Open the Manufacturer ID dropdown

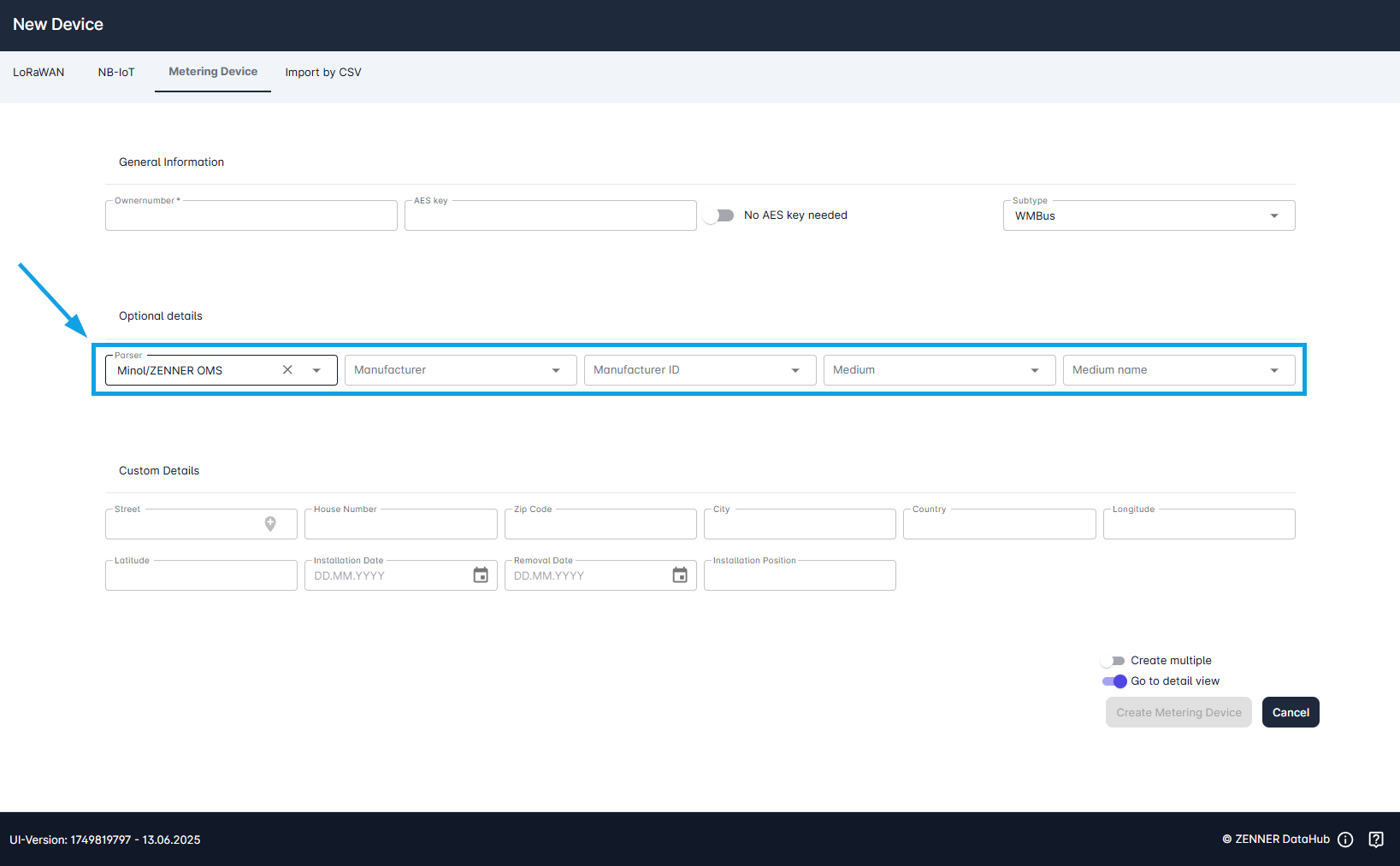(x=795, y=369)
